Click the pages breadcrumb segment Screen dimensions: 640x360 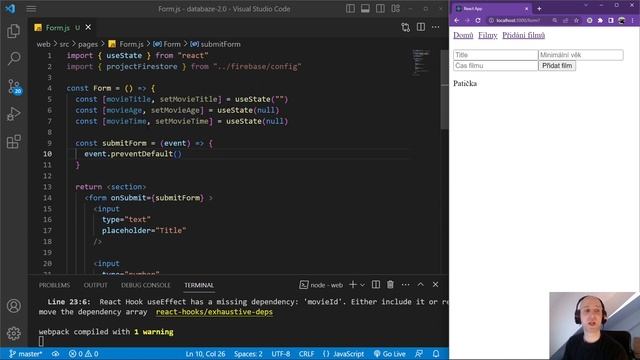[x=88, y=44]
